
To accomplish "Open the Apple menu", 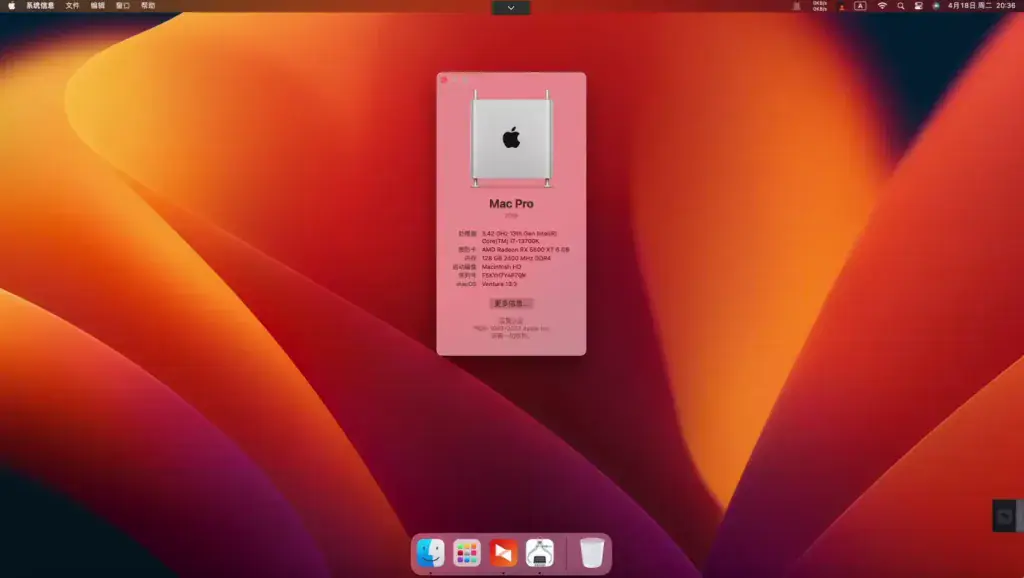I will tap(11, 6).
